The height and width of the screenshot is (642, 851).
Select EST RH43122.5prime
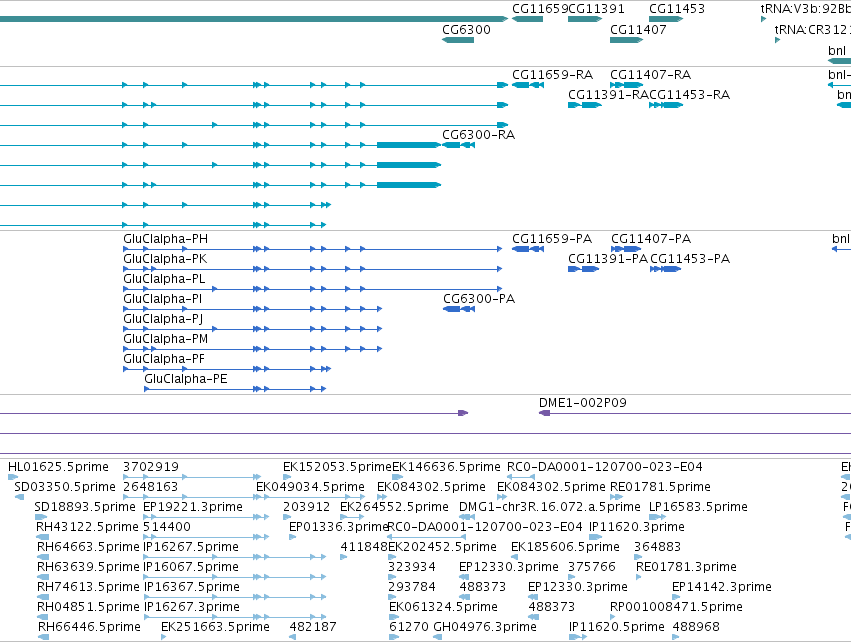coord(87,527)
